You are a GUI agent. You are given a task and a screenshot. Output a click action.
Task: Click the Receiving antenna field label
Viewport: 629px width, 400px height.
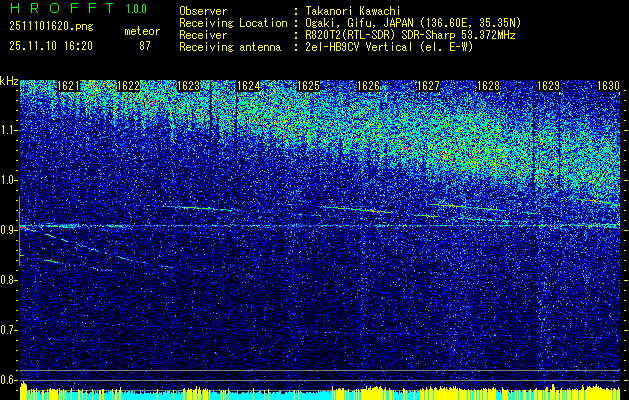(x=230, y=47)
